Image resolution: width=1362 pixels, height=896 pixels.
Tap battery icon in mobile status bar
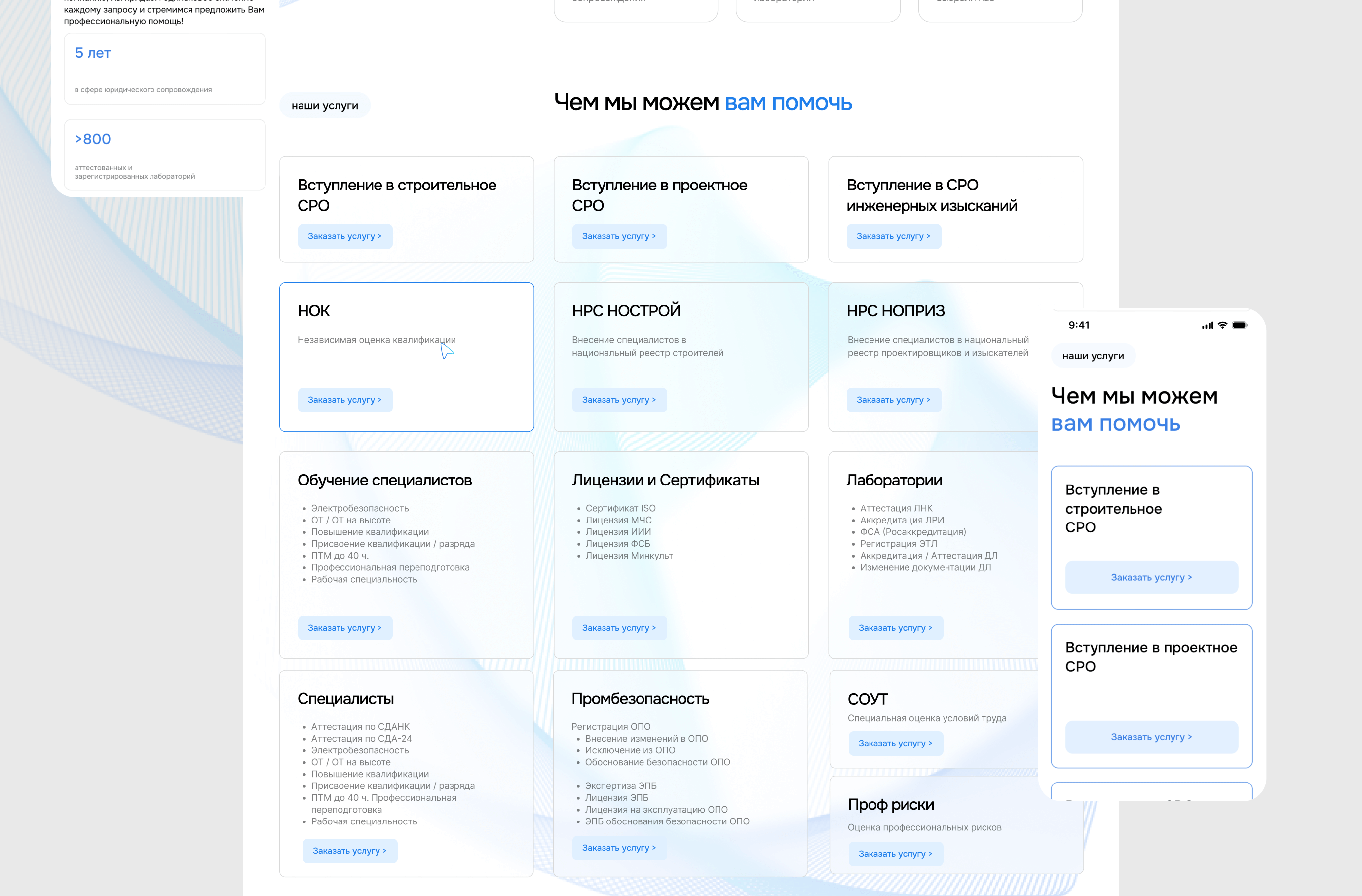1239,325
